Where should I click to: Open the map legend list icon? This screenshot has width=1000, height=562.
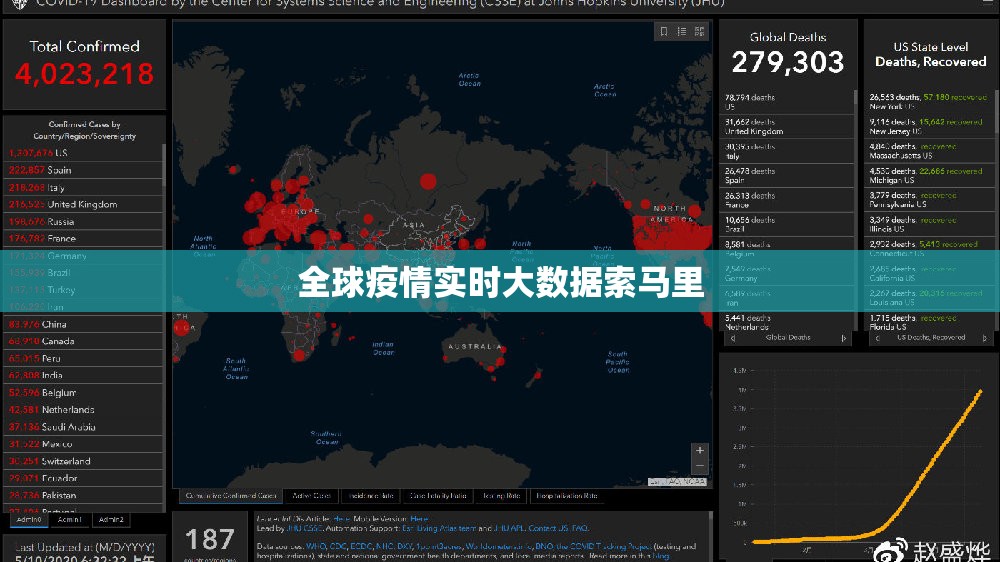tap(682, 31)
